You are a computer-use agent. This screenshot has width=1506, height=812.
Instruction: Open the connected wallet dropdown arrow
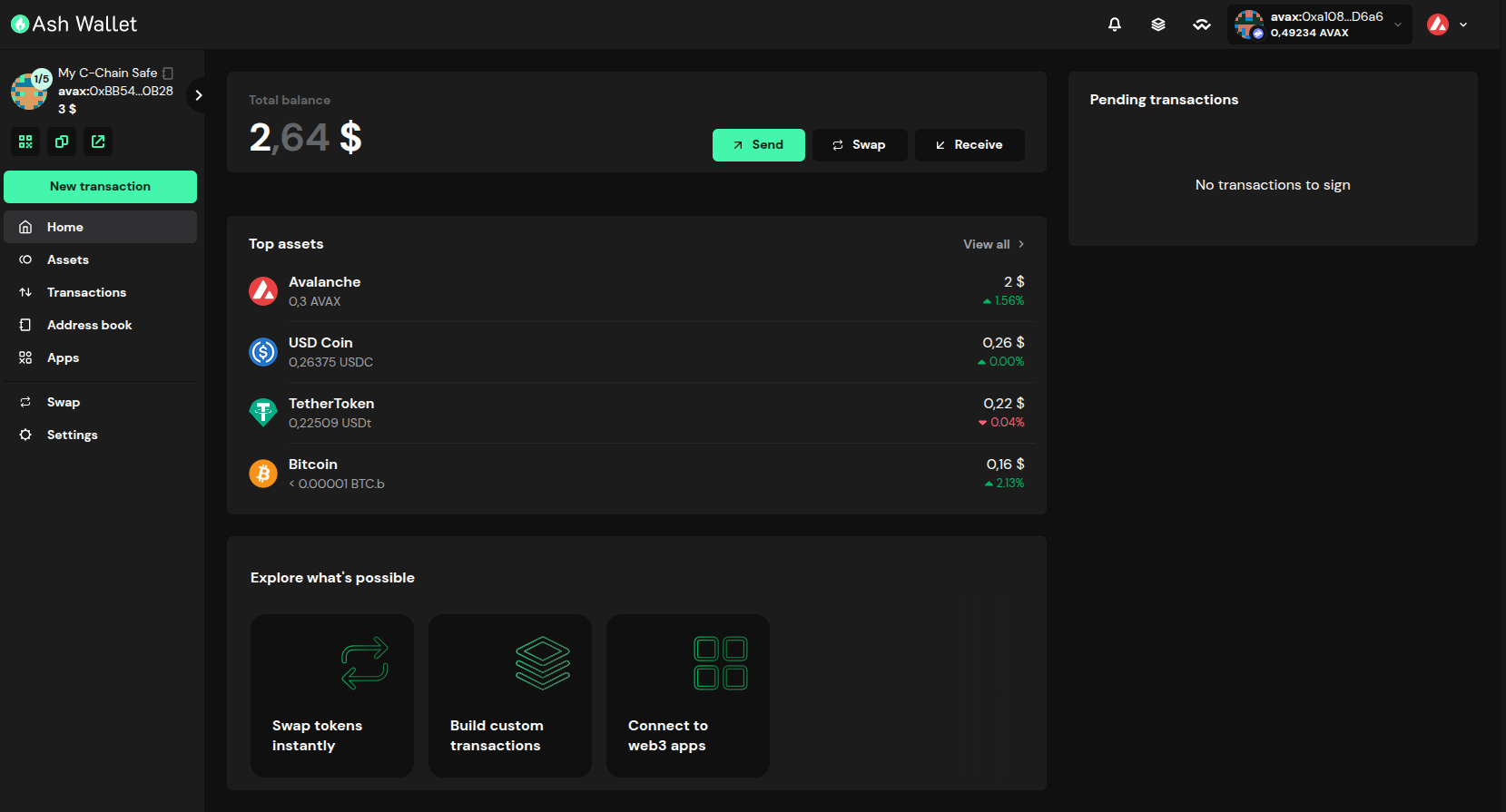click(x=1398, y=24)
